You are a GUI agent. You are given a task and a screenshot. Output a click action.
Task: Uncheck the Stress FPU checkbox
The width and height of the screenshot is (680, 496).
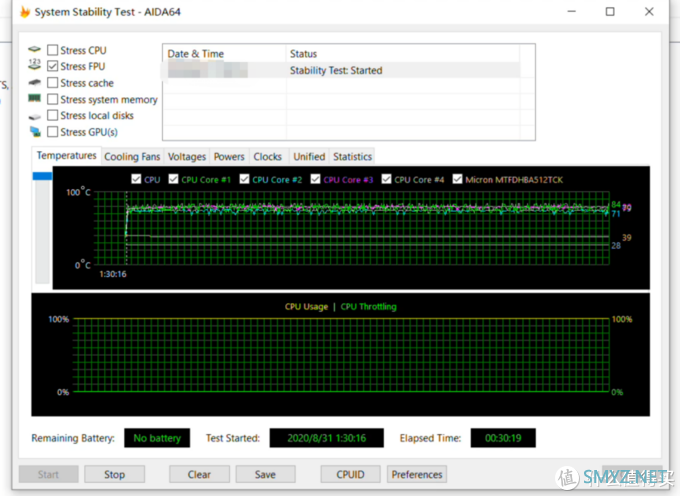click(52, 66)
